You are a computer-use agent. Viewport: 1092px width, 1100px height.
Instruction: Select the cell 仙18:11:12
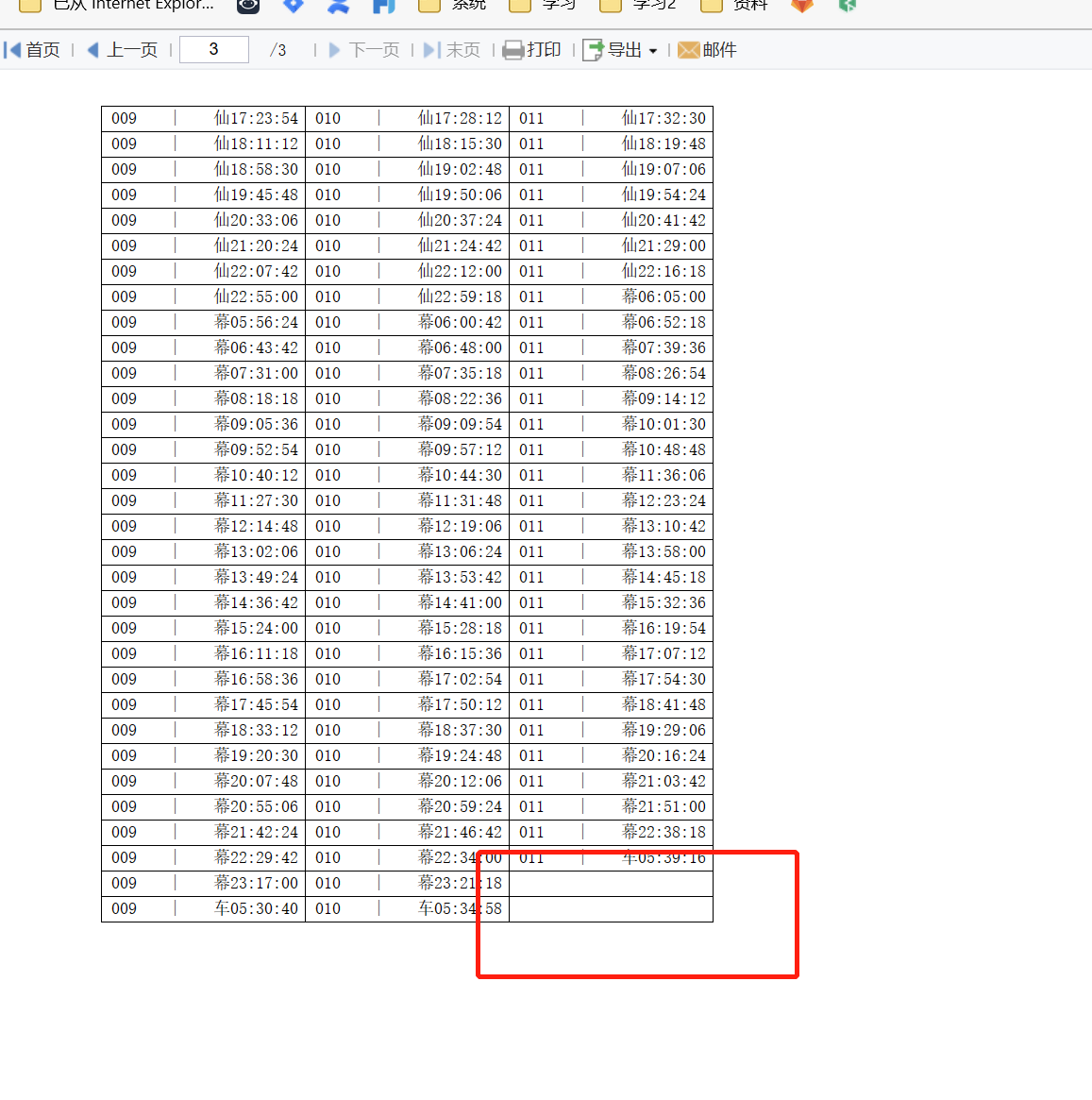[256, 144]
